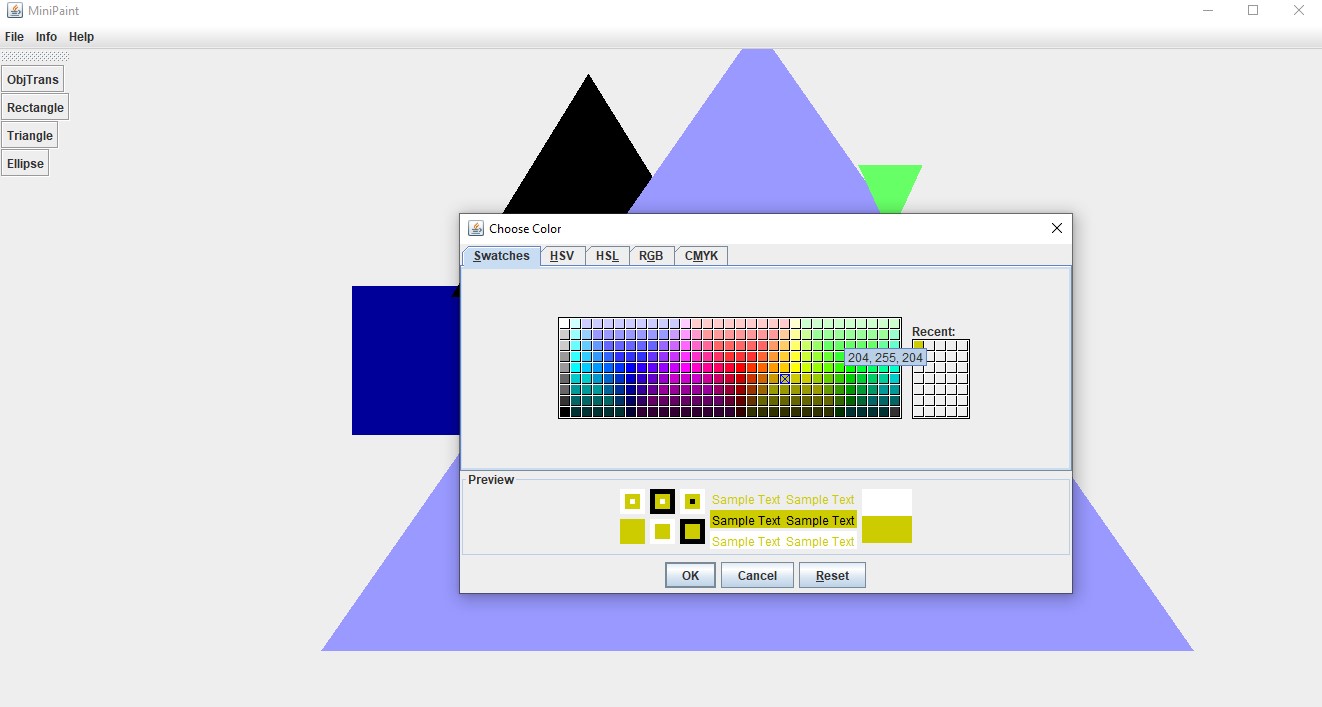Cancel the color selection

[x=757, y=575]
